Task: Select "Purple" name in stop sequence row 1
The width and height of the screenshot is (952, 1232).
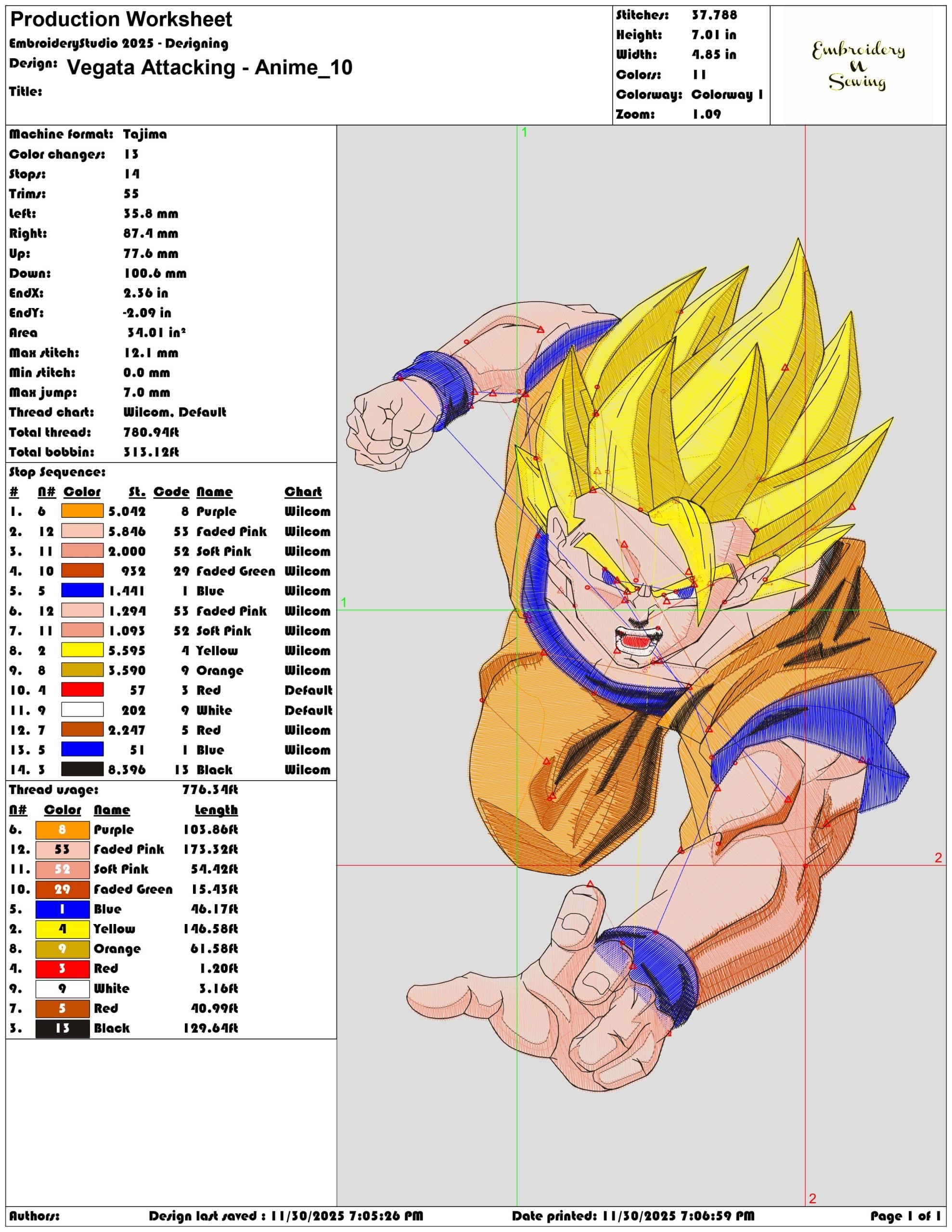Action: point(217,512)
